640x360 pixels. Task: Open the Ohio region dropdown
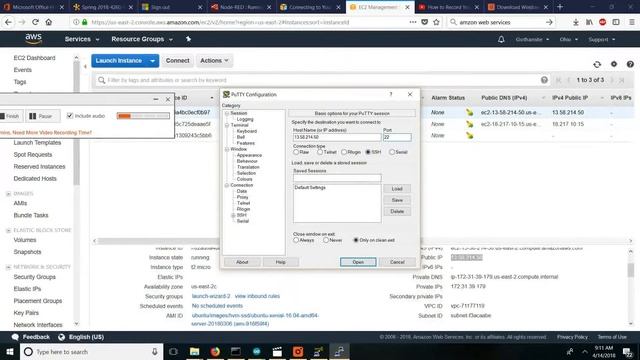pos(569,40)
